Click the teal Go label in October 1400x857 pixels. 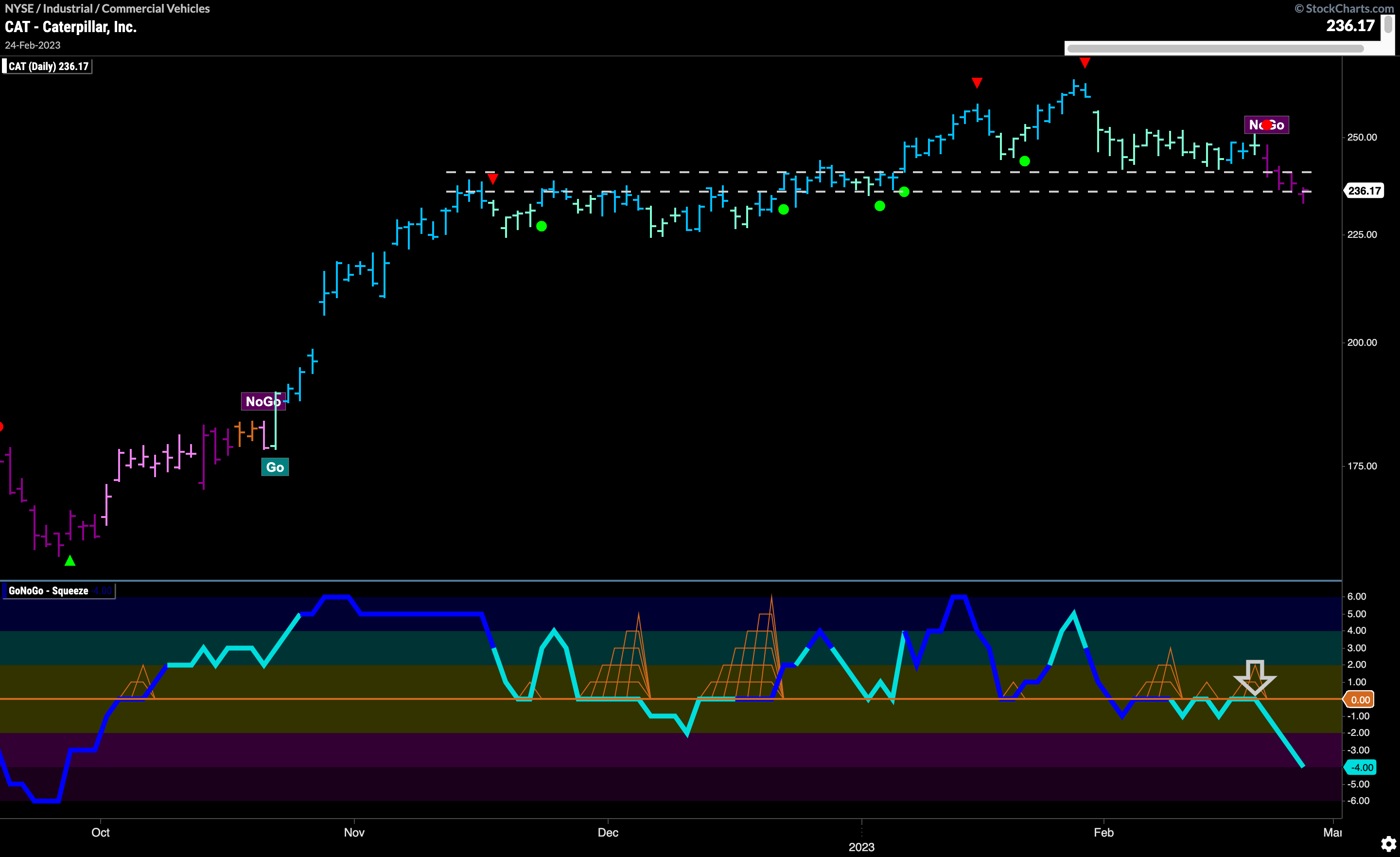[275, 467]
